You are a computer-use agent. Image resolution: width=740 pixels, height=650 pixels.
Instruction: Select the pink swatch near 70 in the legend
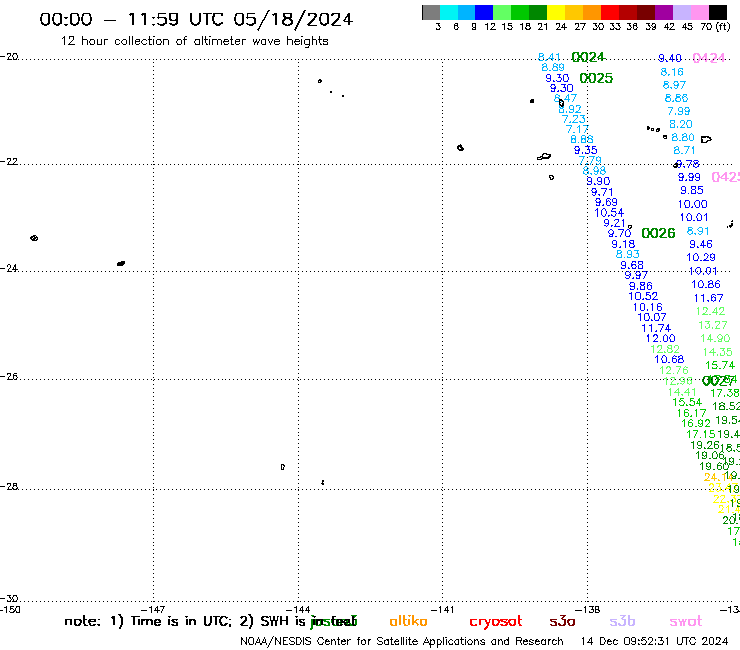point(699,12)
